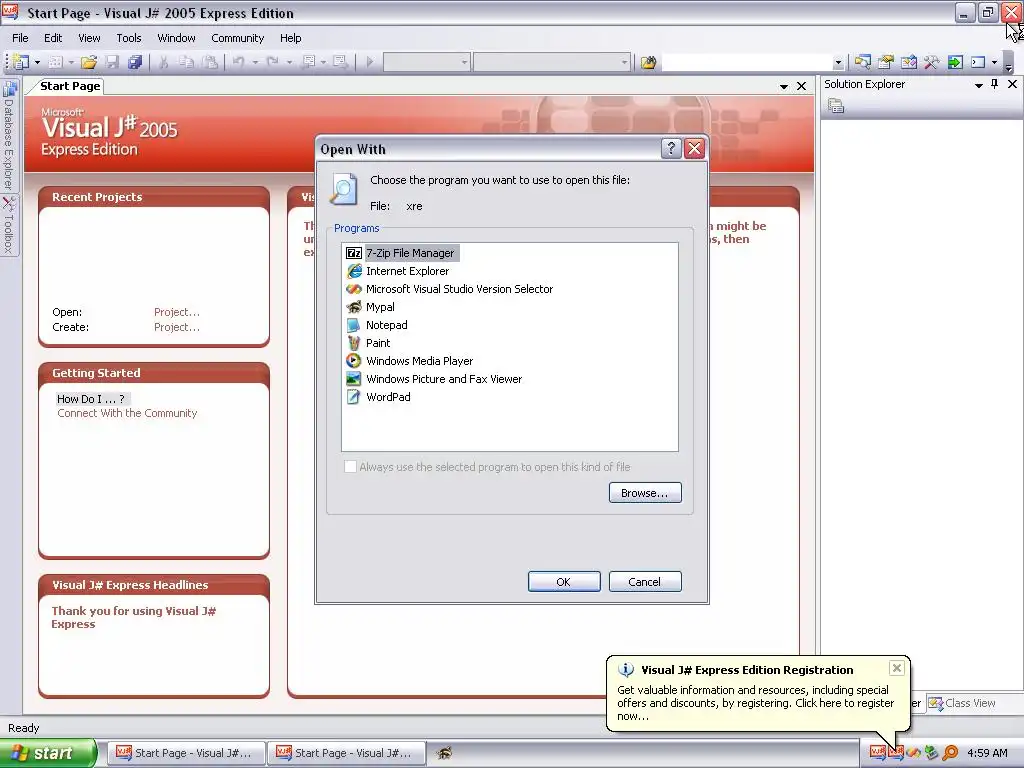The height and width of the screenshot is (768, 1024).
Task: Click the Find text input field
Action: 746,62
